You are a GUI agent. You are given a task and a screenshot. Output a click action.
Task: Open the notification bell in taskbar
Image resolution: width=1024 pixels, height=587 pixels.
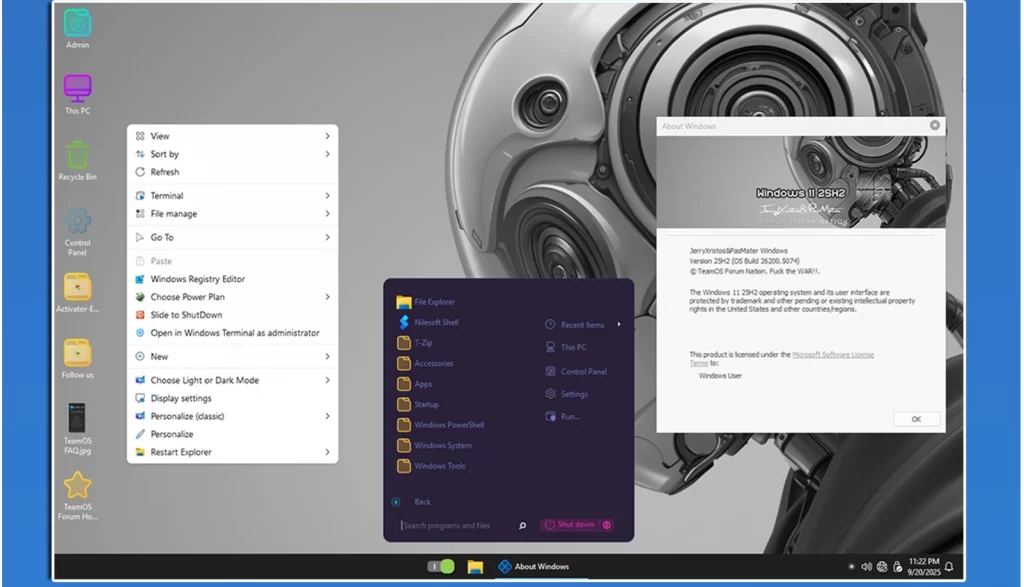pos(948,567)
